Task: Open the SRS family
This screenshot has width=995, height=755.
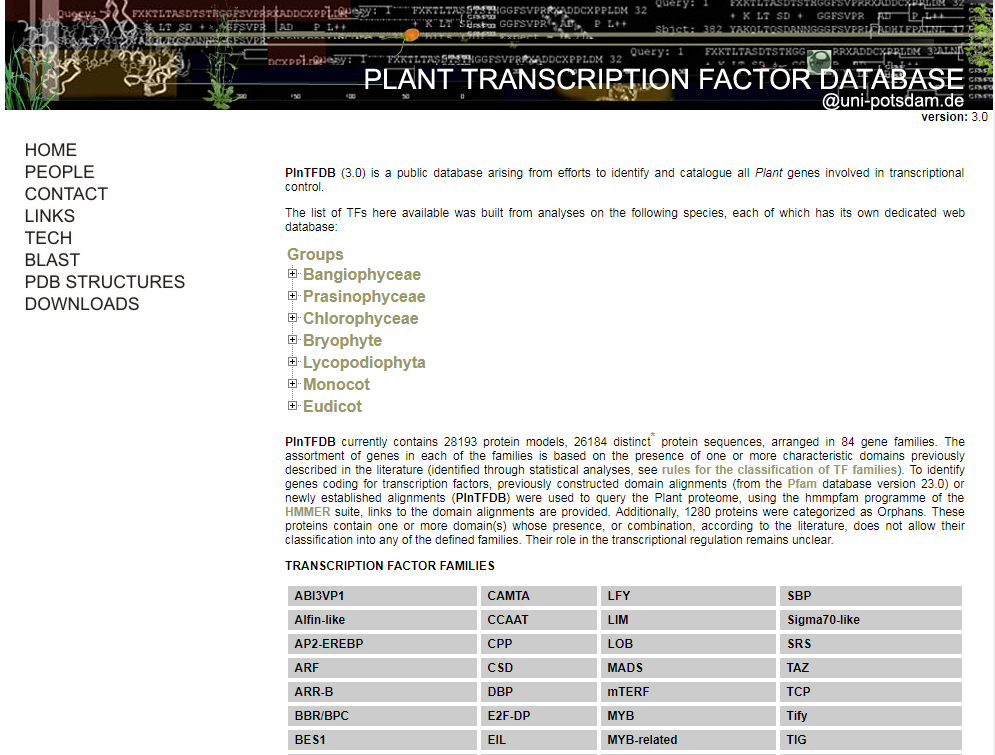Action: pos(871,644)
